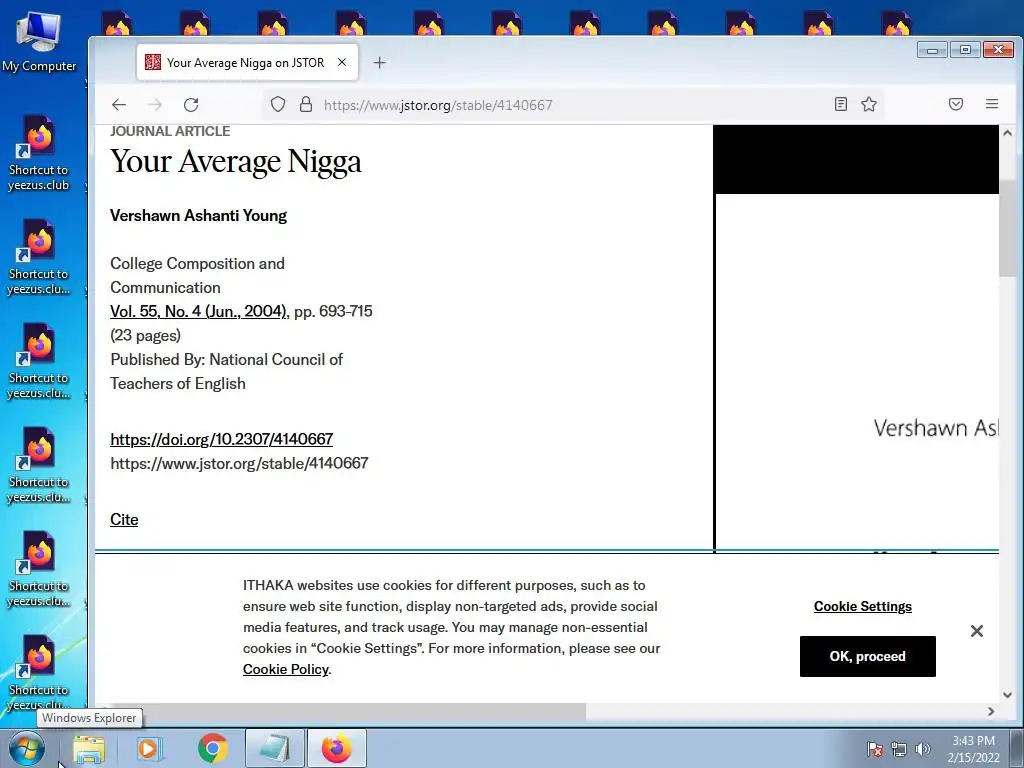Open the Firefox hamburger menu

click(x=992, y=104)
